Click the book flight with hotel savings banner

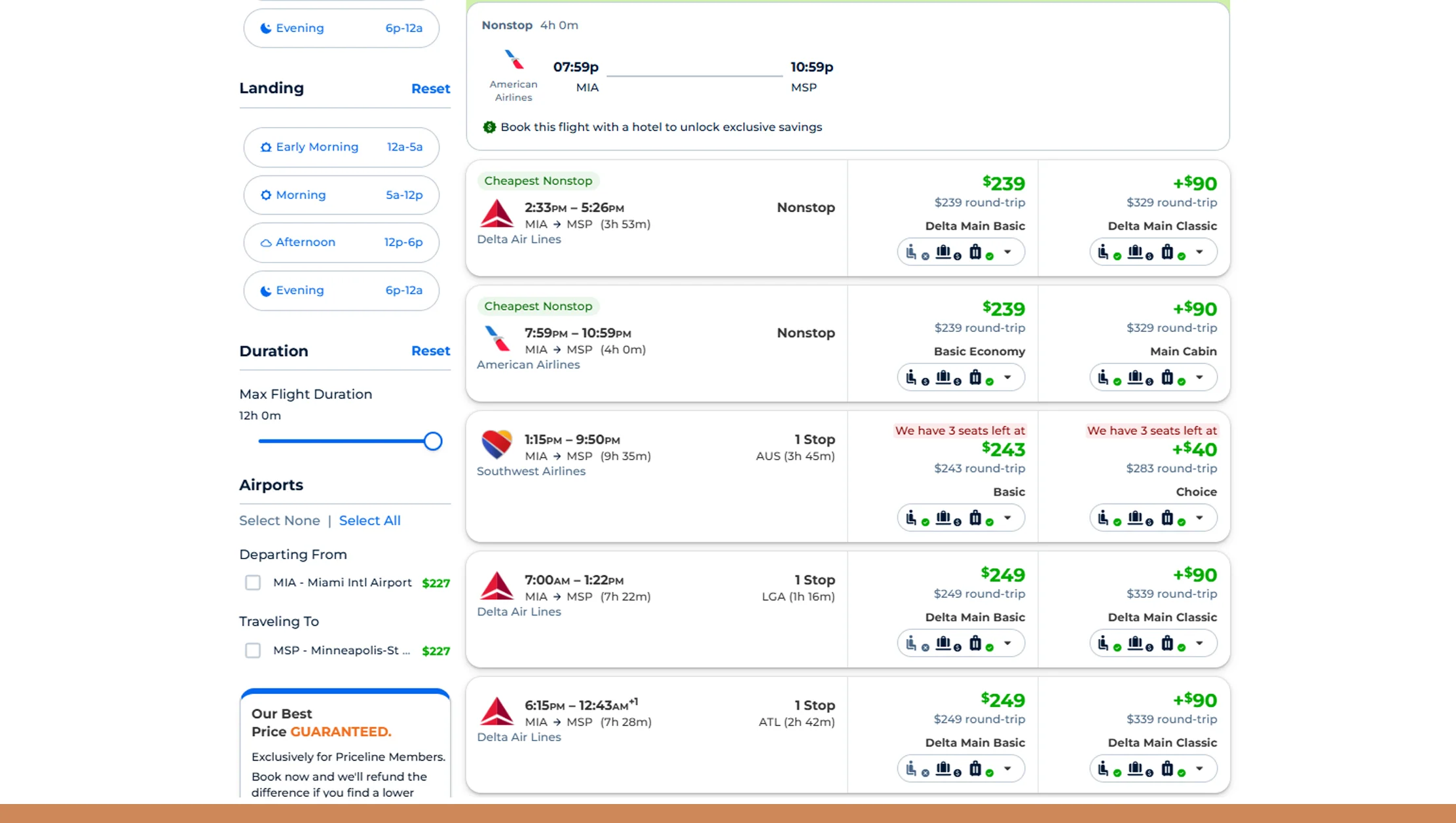coord(661,126)
